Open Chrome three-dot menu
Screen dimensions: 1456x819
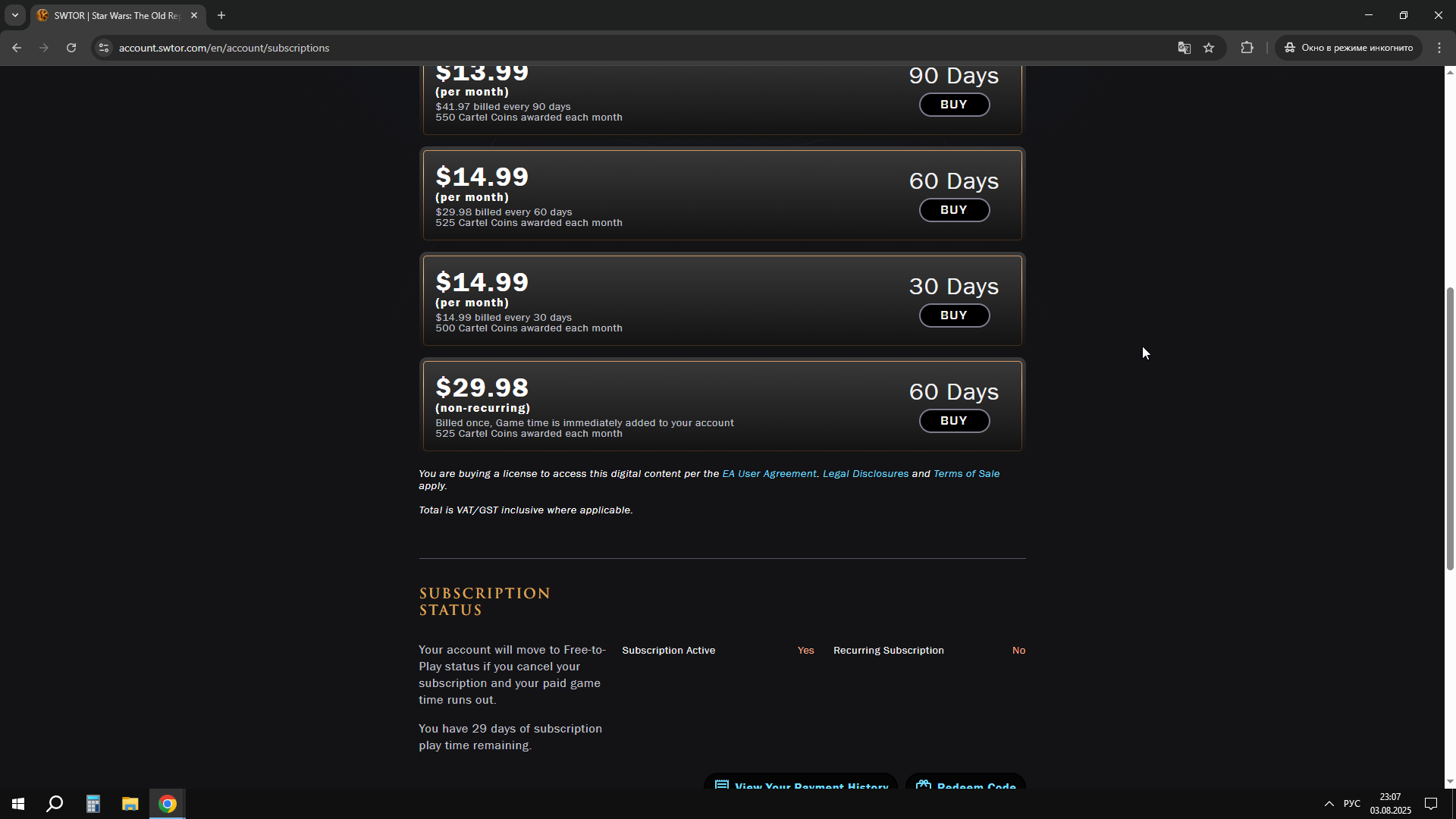pyautogui.click(x=1439, y=48)
